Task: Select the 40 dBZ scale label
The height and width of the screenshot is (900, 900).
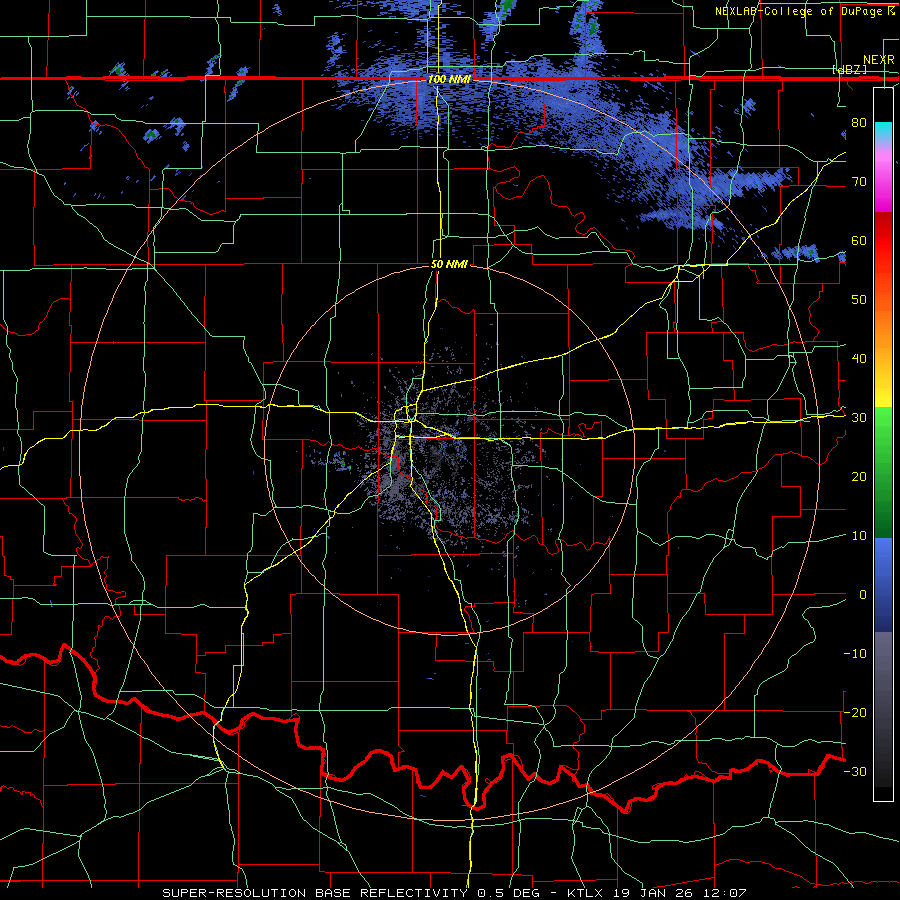Action: coord(859,359)
